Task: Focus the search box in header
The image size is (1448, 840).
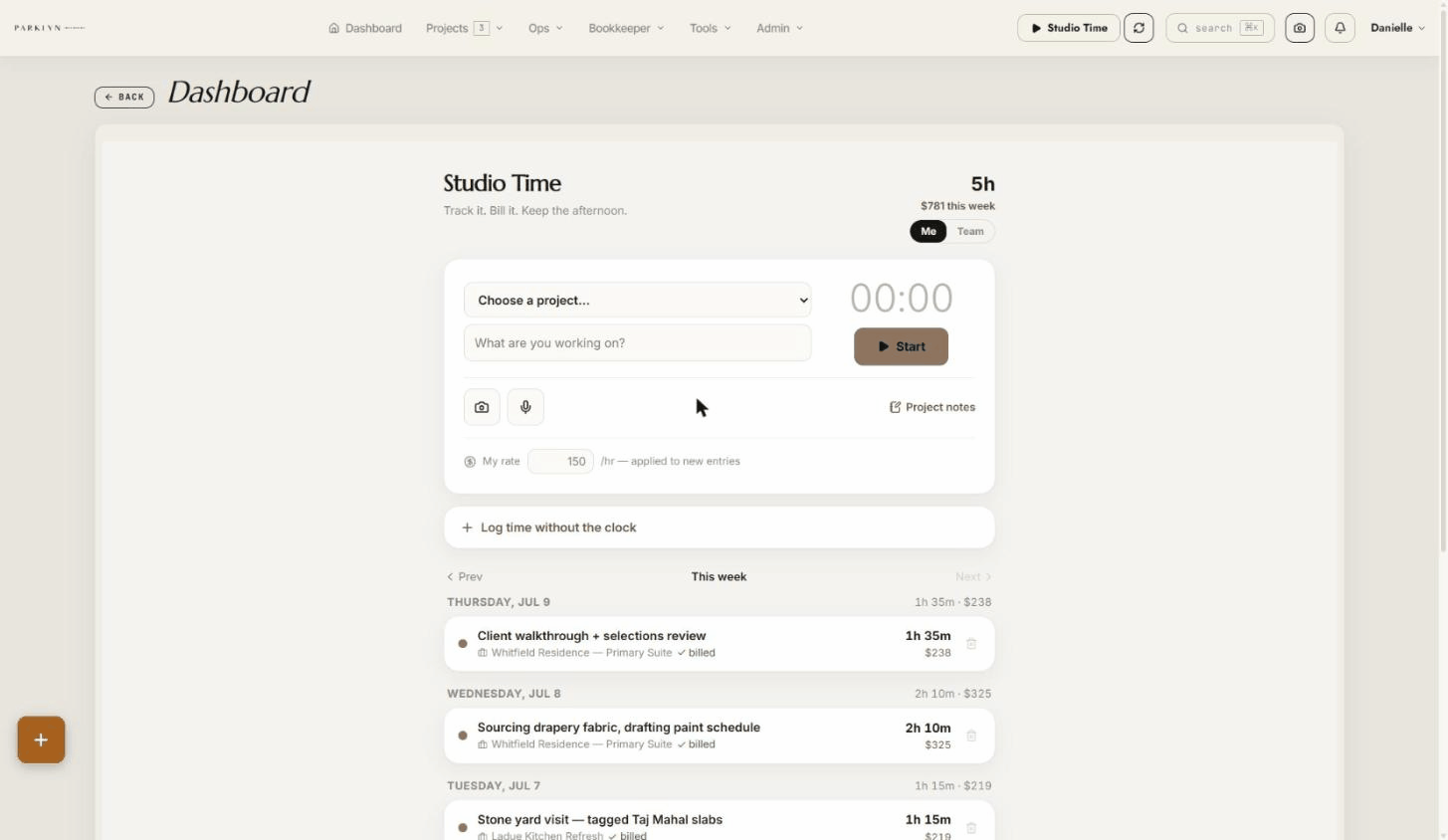Action: [x=1220, y=28]
